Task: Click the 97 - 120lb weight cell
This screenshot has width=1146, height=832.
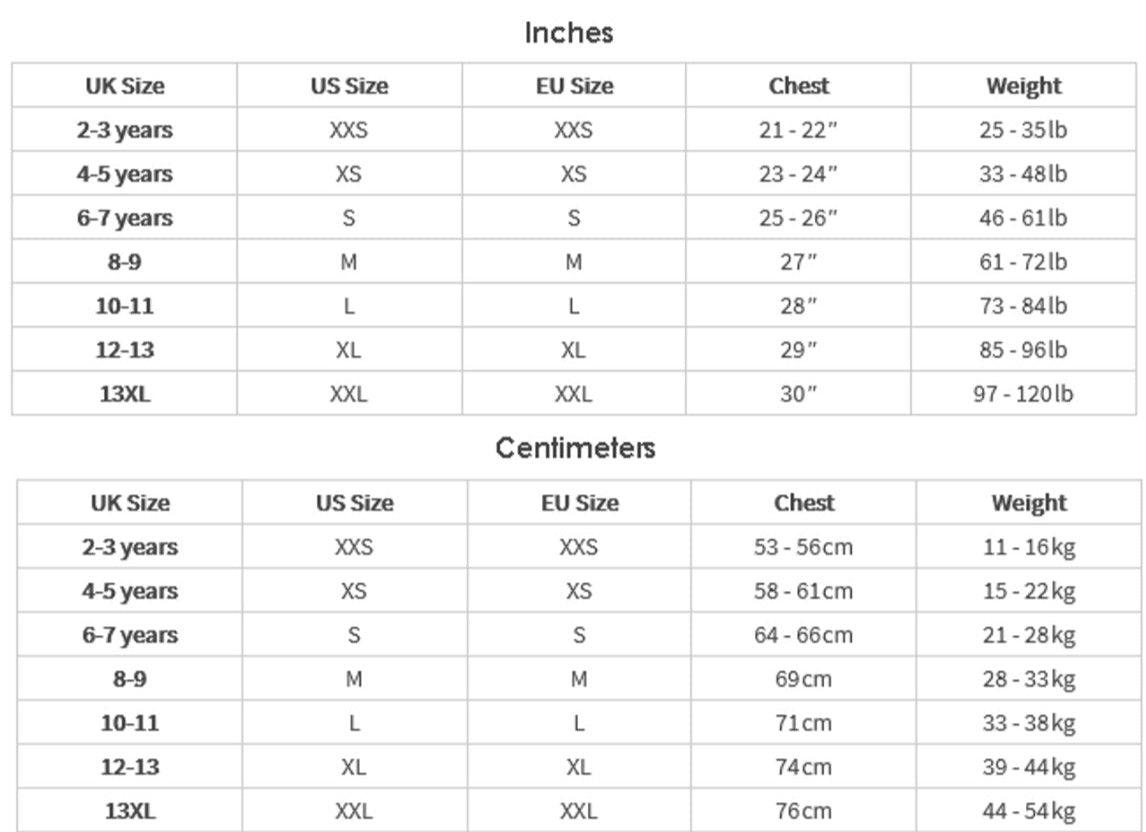Action: coord(1023,394)
